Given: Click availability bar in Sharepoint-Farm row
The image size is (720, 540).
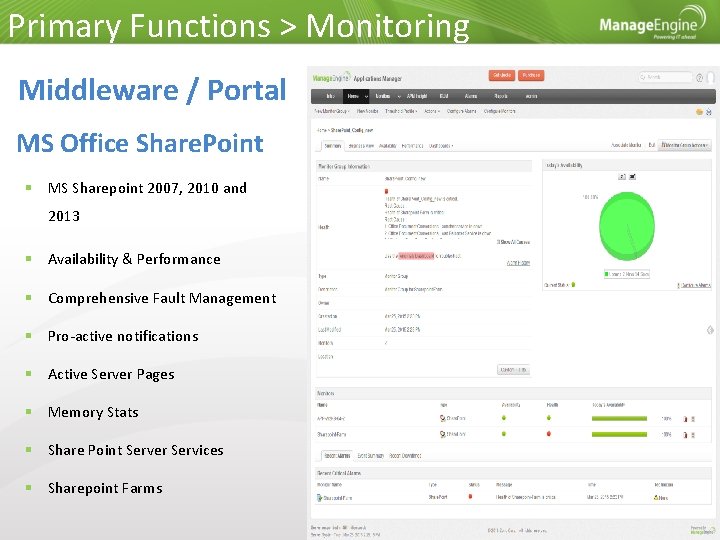Looking at the screenshot, I should (x=619, y=434).
